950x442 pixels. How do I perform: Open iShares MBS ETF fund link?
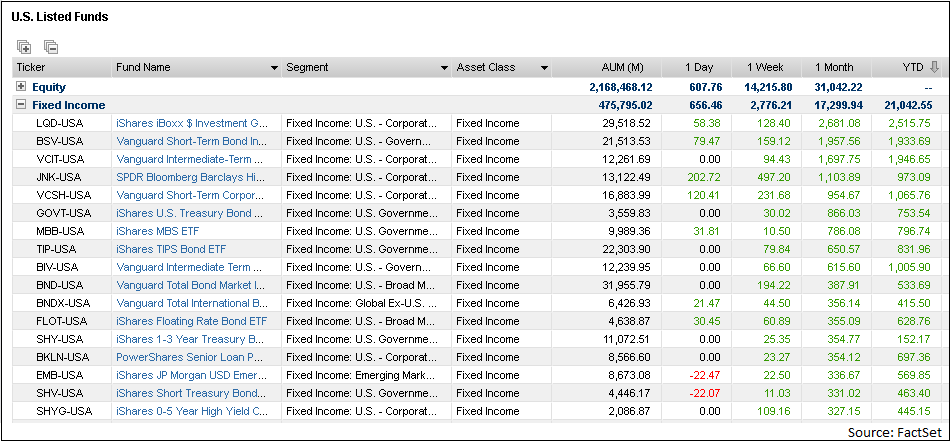click(158, 231)
